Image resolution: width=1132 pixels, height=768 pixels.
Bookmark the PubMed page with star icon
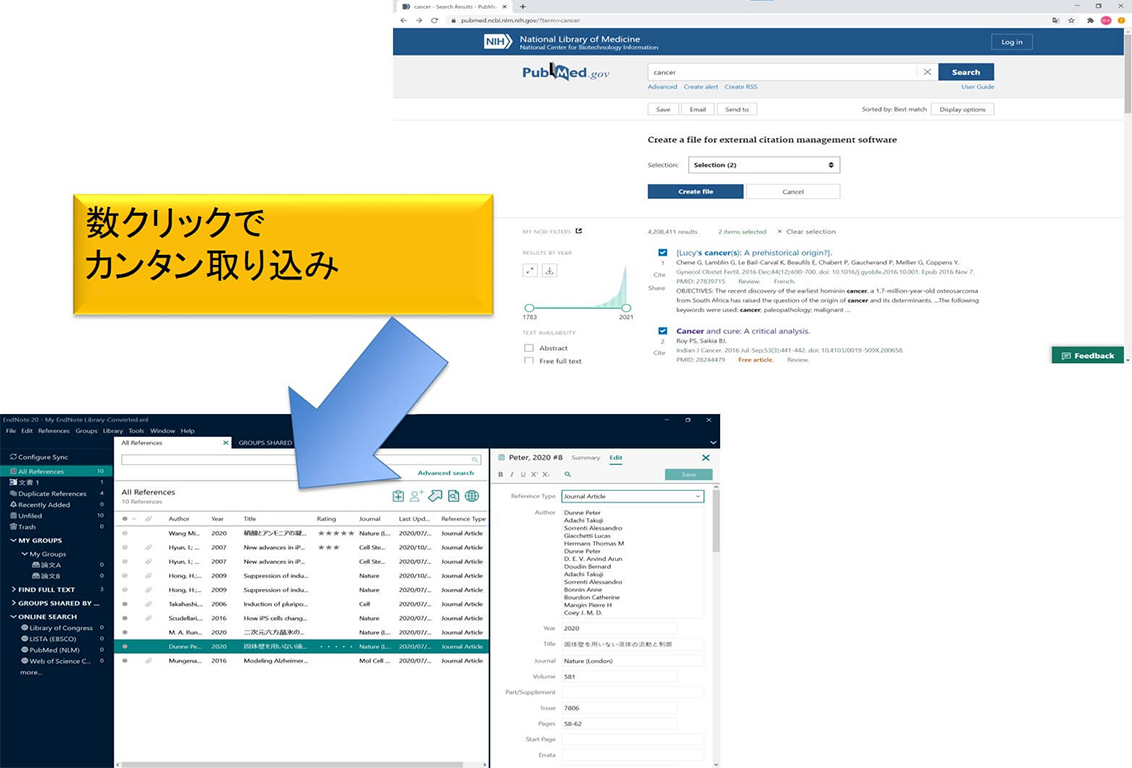[1071, 20]
